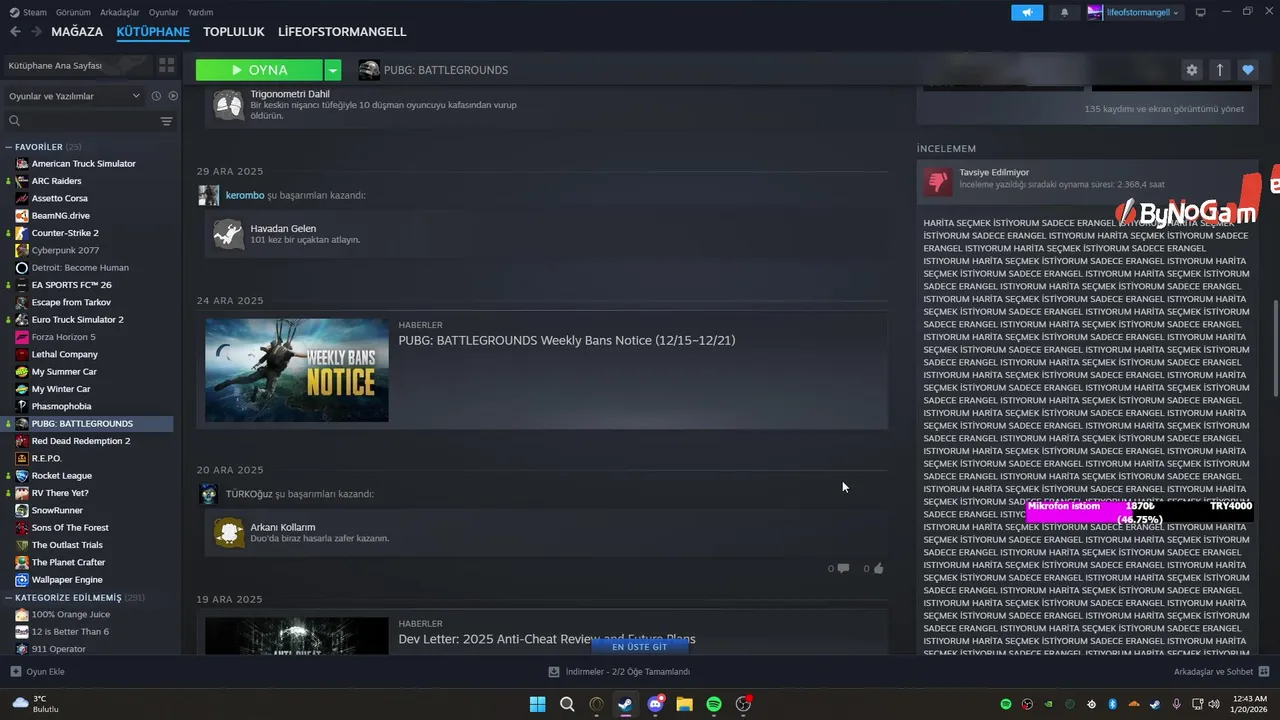Screen dimensions: 1280x720
Task: Open Spotify from the Windows taskbar
Action: click(714, 704)
